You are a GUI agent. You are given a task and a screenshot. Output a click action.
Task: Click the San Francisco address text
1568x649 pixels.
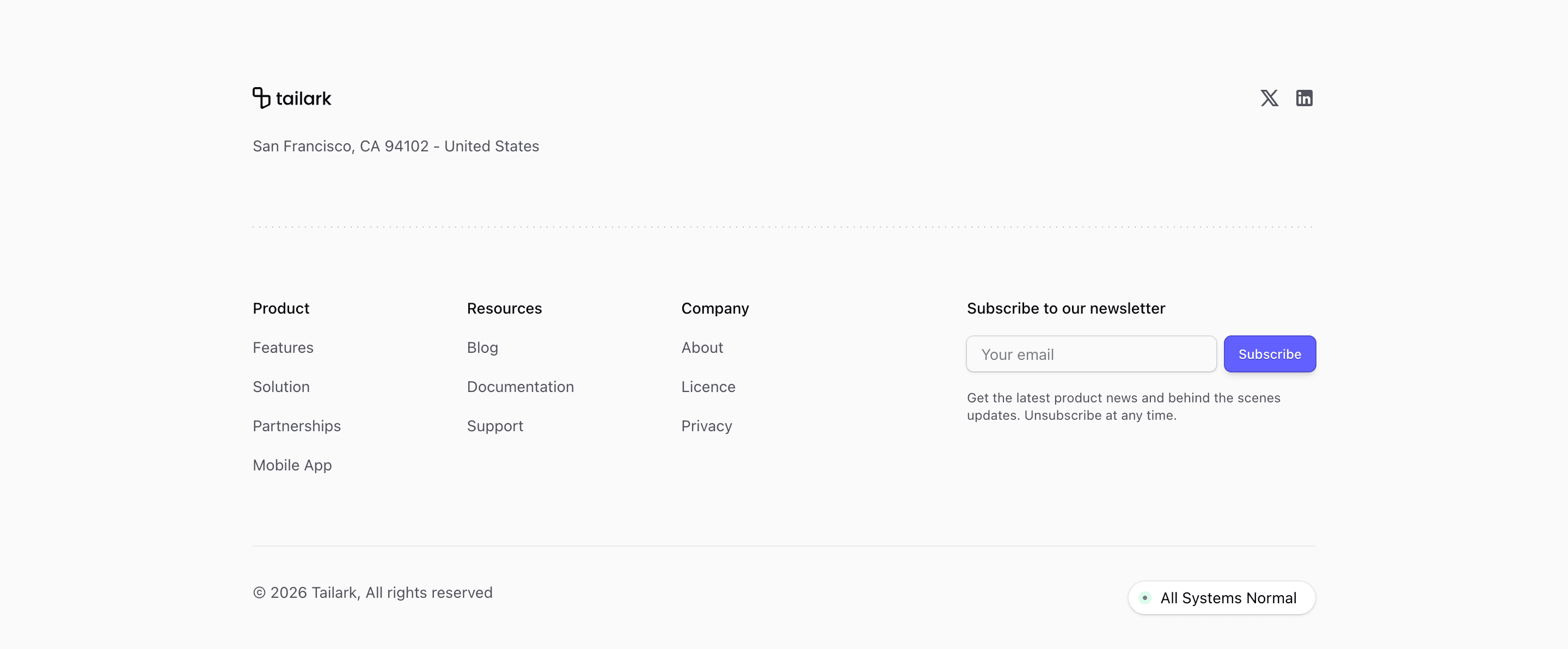(396, 146)
